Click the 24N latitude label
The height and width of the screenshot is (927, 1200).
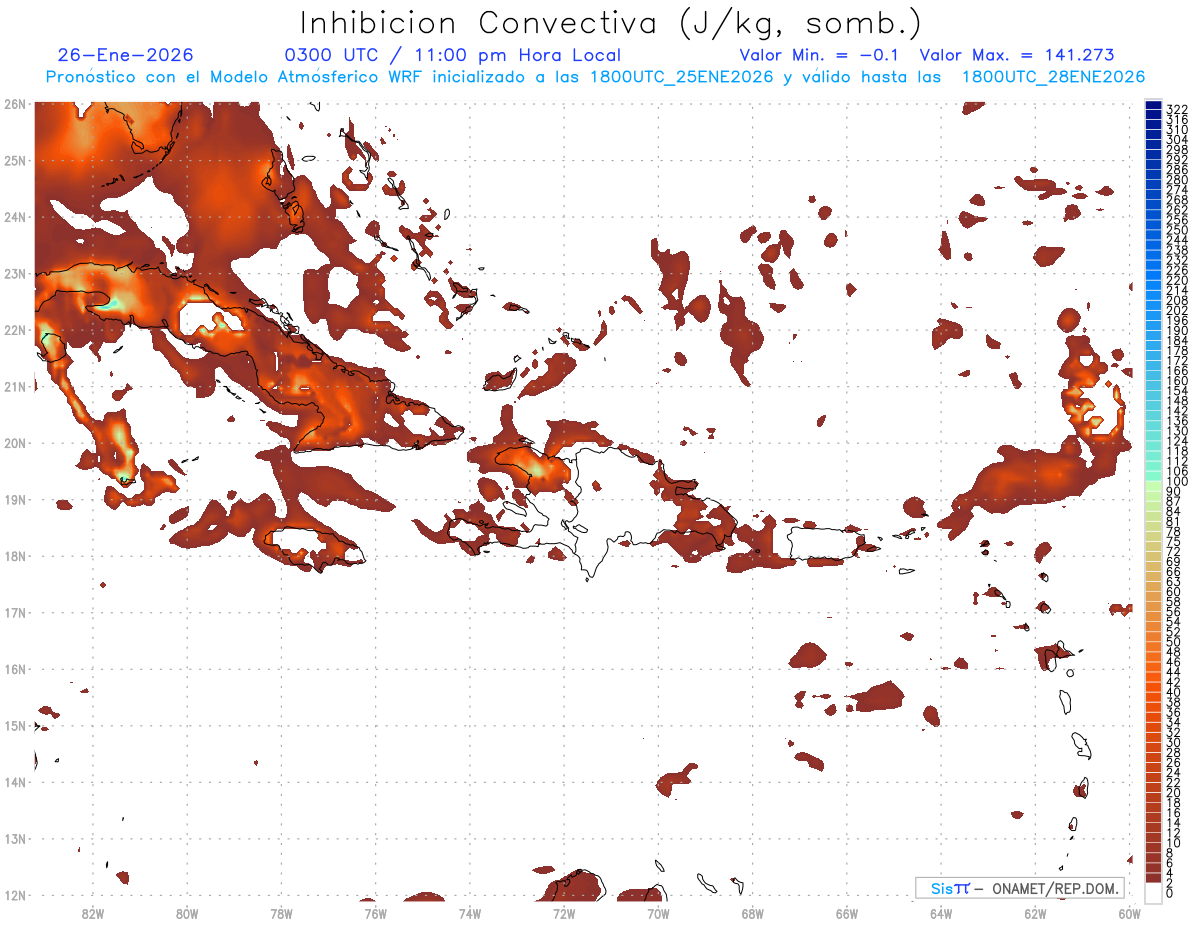pyautogui.click(x=14, y=217)
